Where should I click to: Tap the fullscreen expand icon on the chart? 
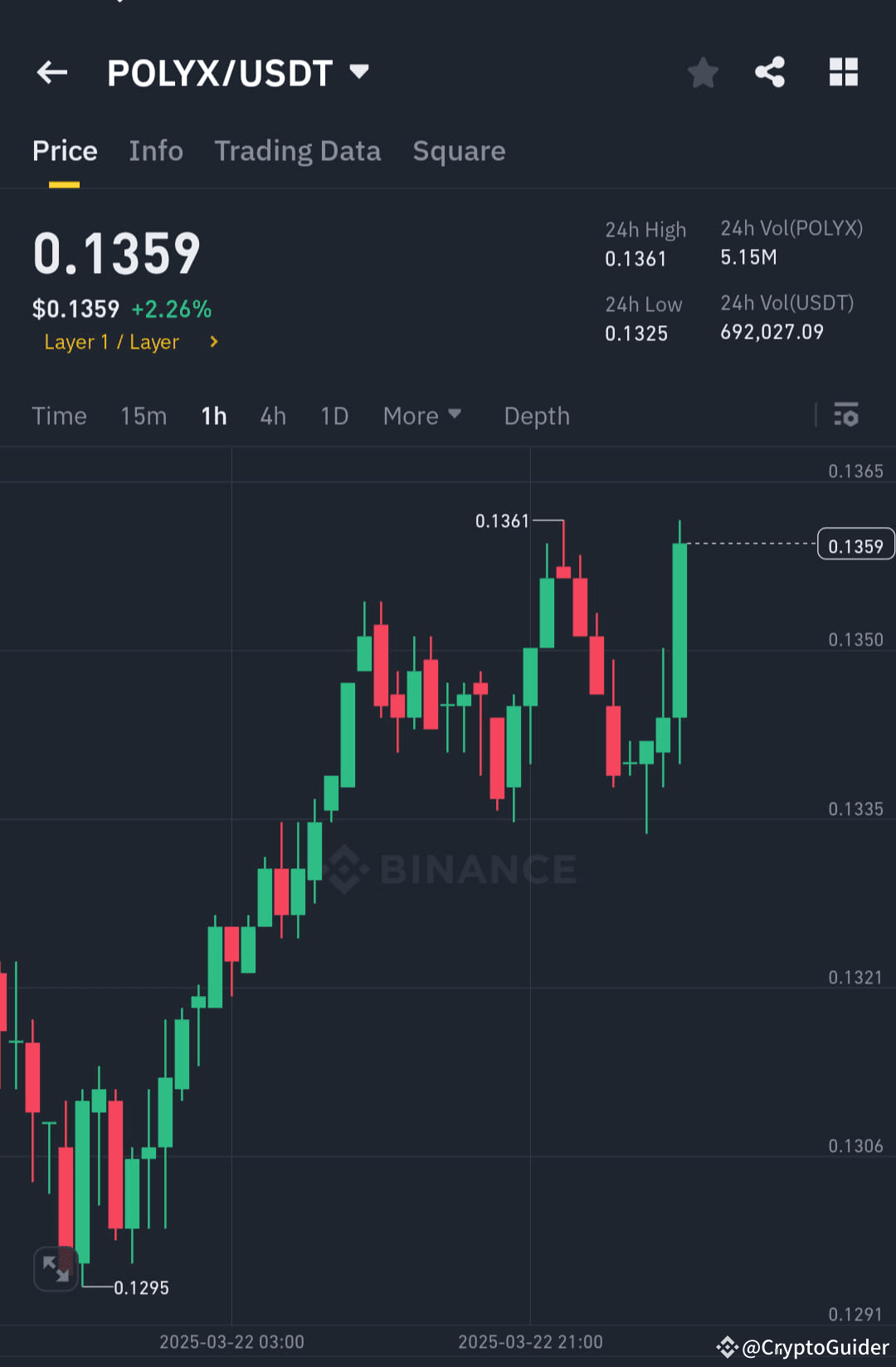(56, 1268)
